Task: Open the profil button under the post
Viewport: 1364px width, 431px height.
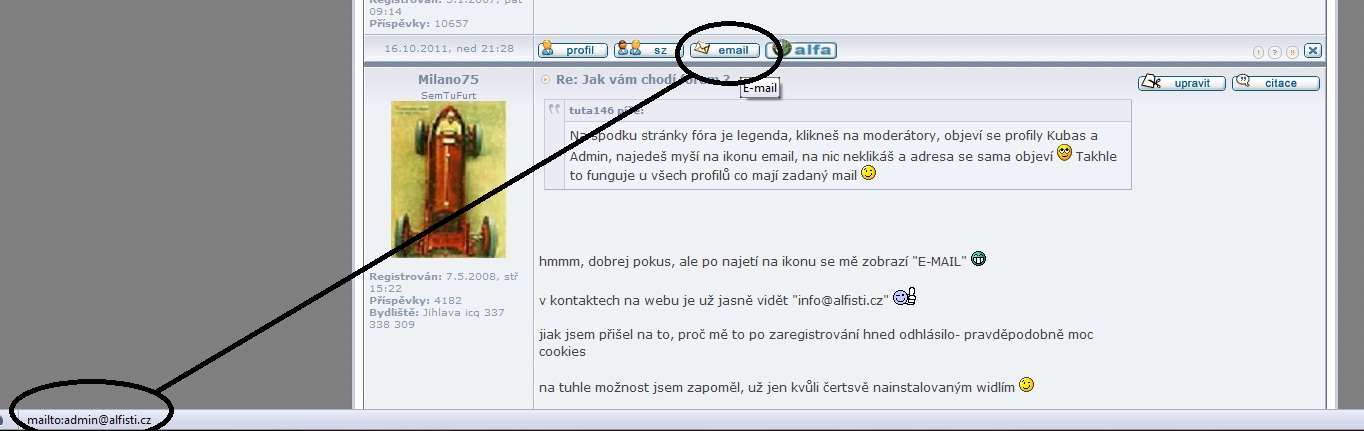Action: point(573,50)
